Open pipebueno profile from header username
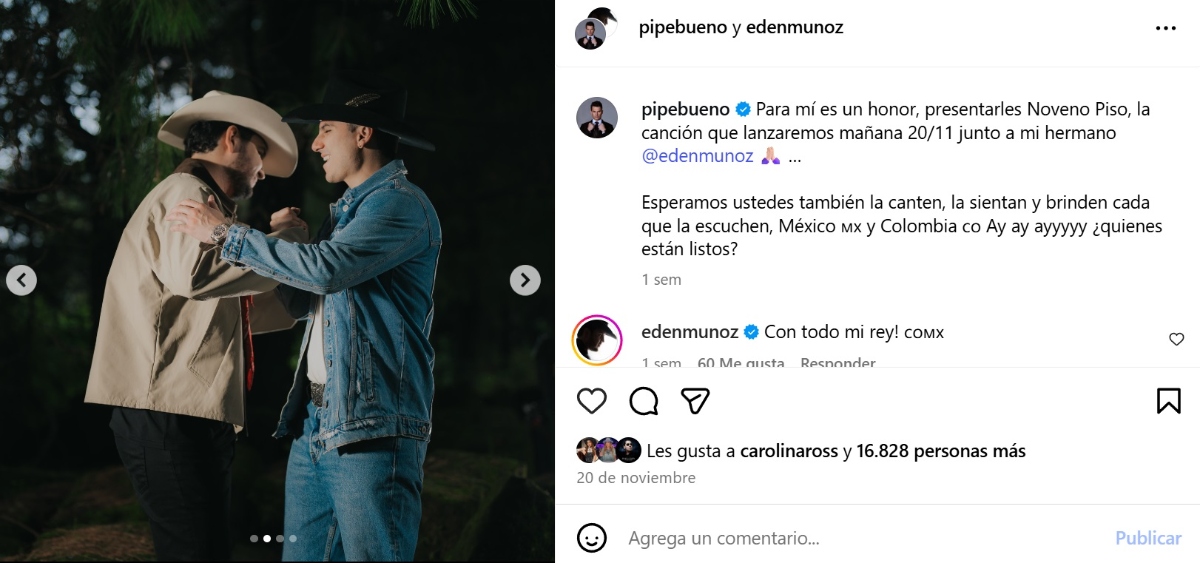The image size is (1200, 563). (683, 28)
